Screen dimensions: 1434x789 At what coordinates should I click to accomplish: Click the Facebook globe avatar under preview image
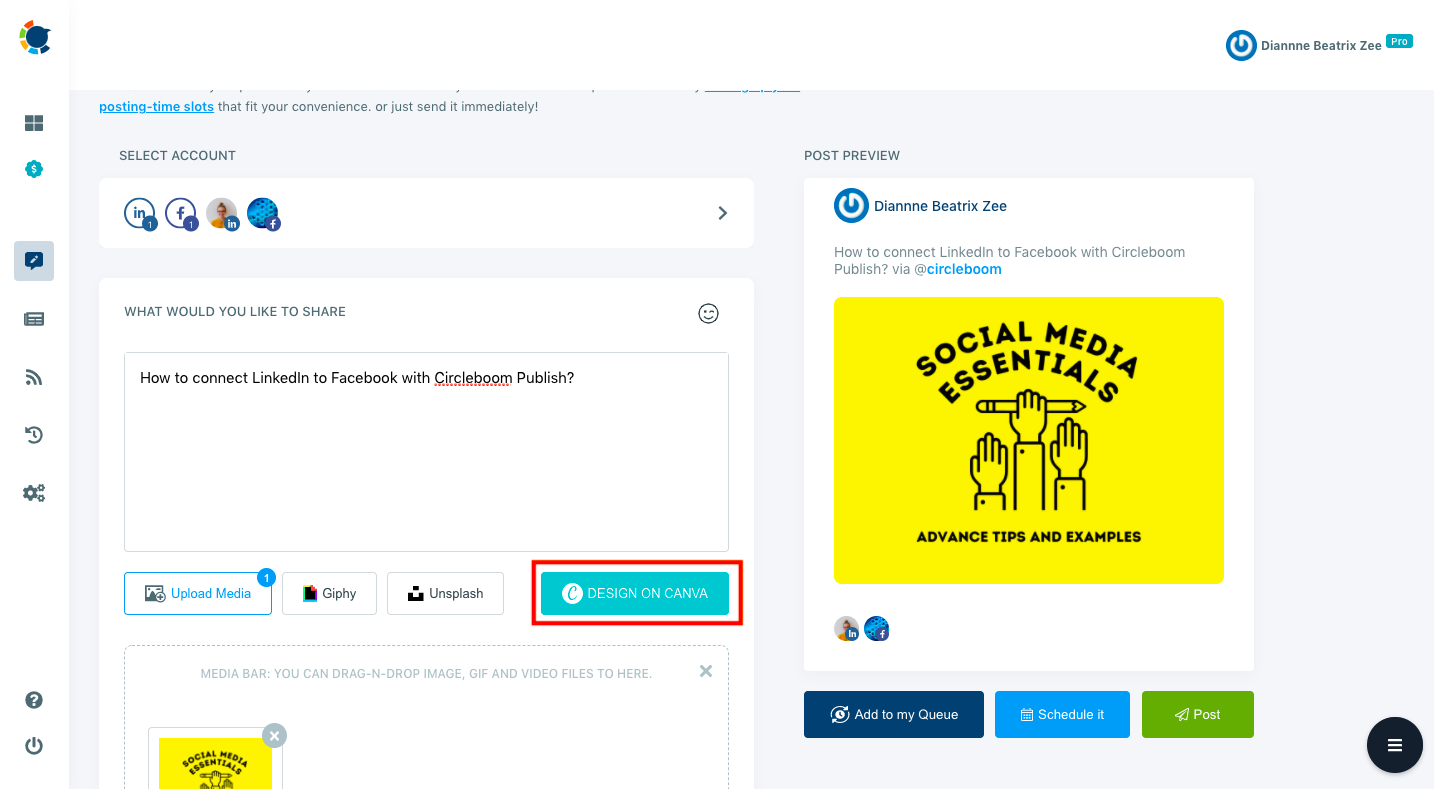877,628
